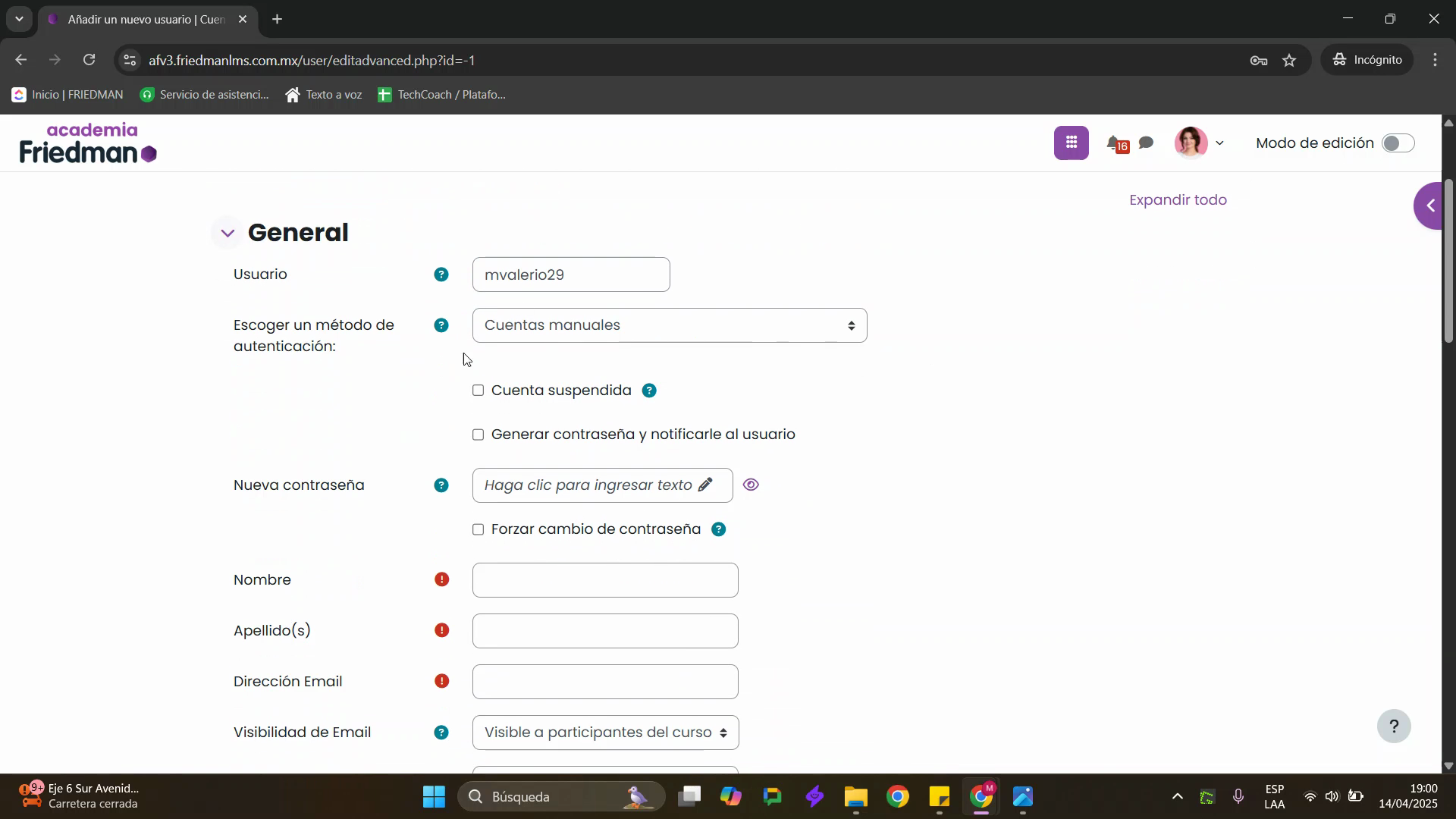The height and width of the screenshot is (819, 1456).
Task: Open Cuentas manuales authentication dropdown
Action: (x=669, y=325)
